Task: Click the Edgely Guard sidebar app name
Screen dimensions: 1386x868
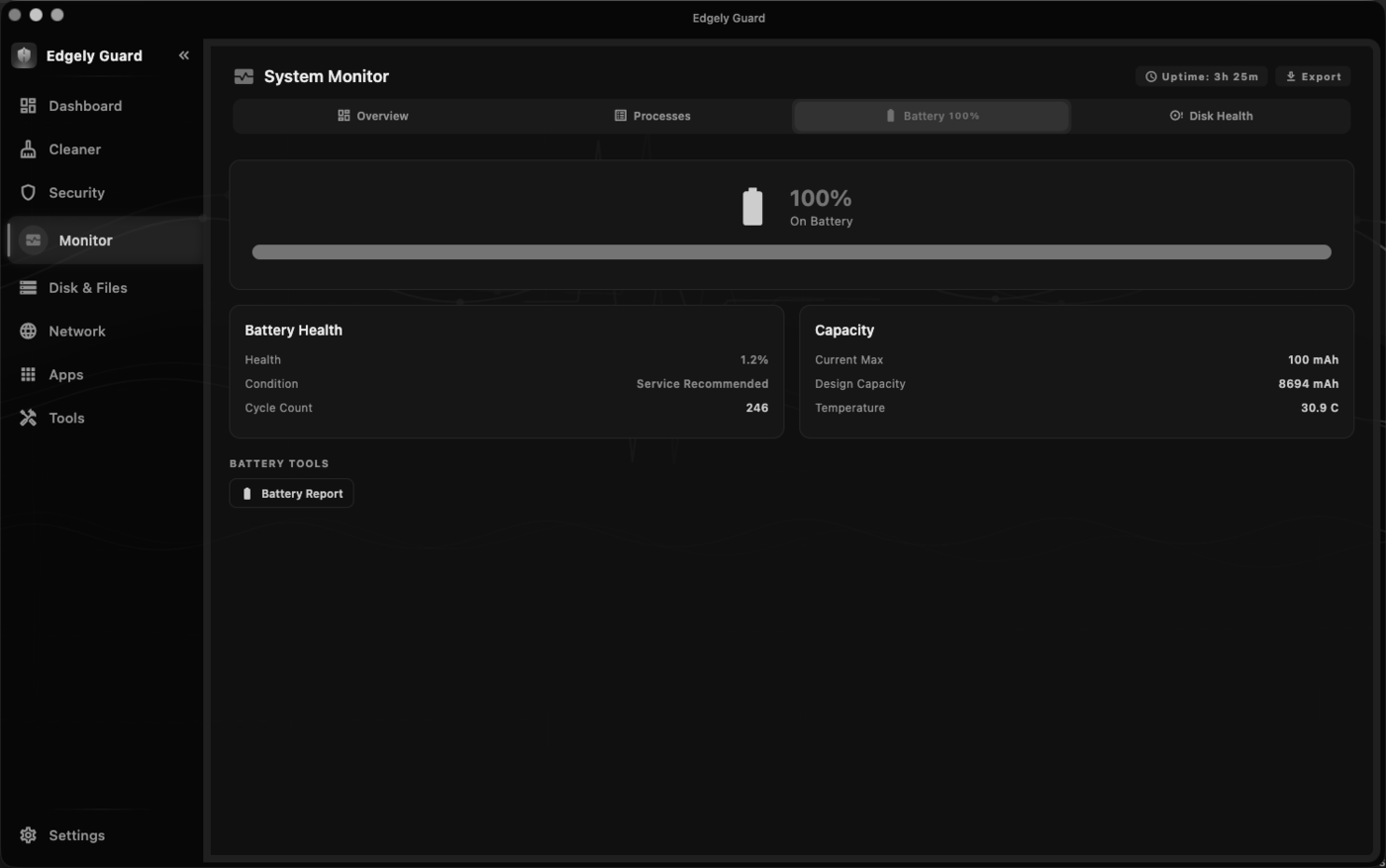Action: (x=94, y=55)
